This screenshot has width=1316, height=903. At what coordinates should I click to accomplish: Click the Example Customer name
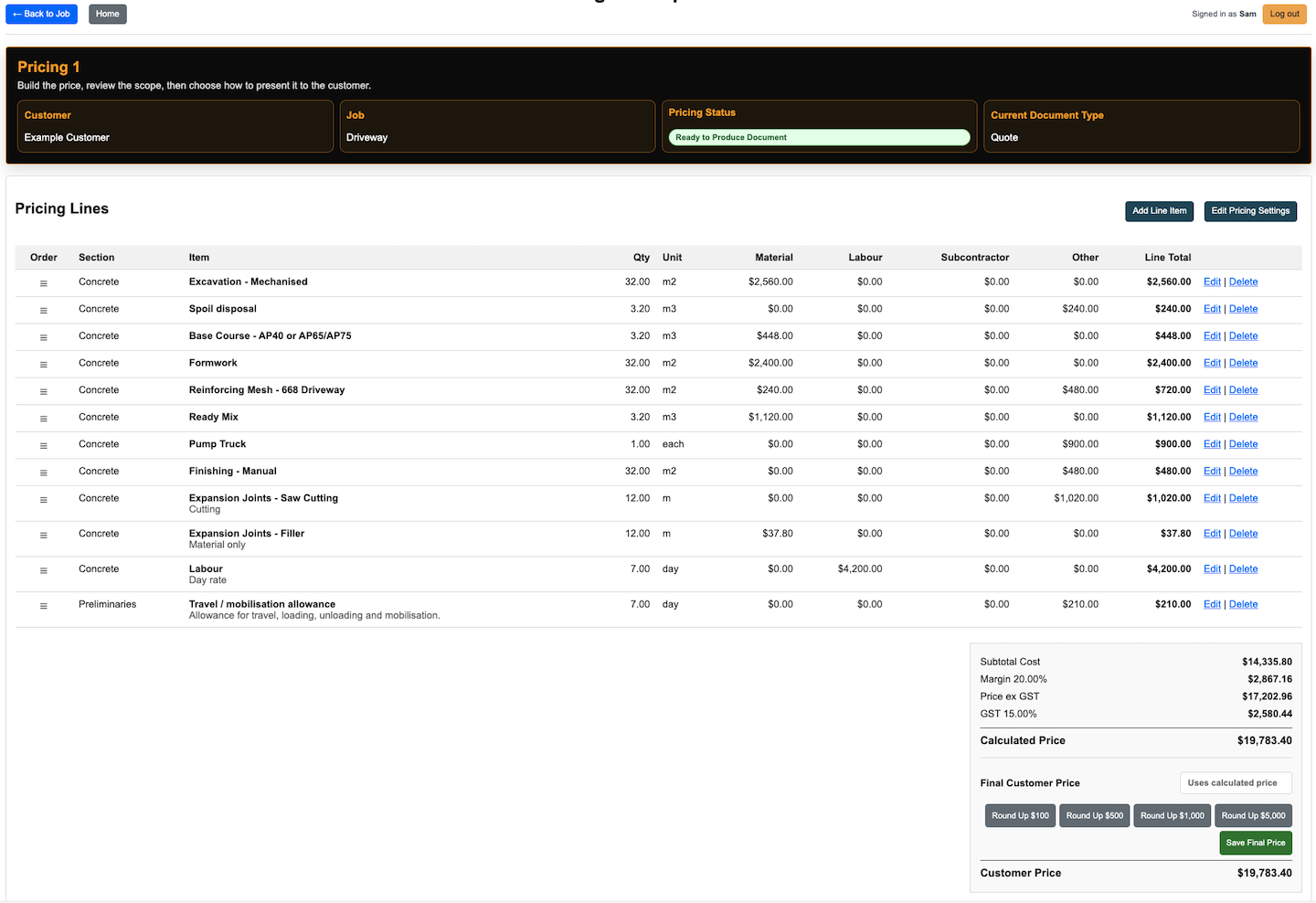(x=67, y=137)
